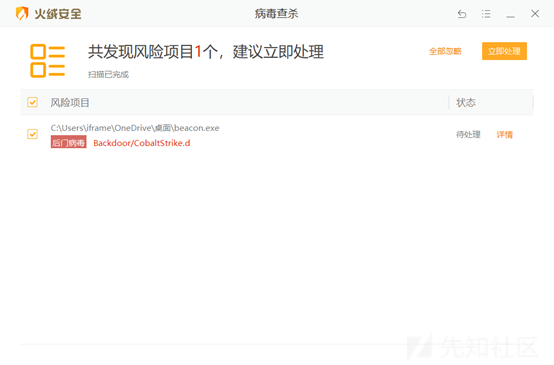The width and height of the screenshot is (554, 365).
Task: Click the back arrow icon in title bar
Action: [x=462, y=14]
